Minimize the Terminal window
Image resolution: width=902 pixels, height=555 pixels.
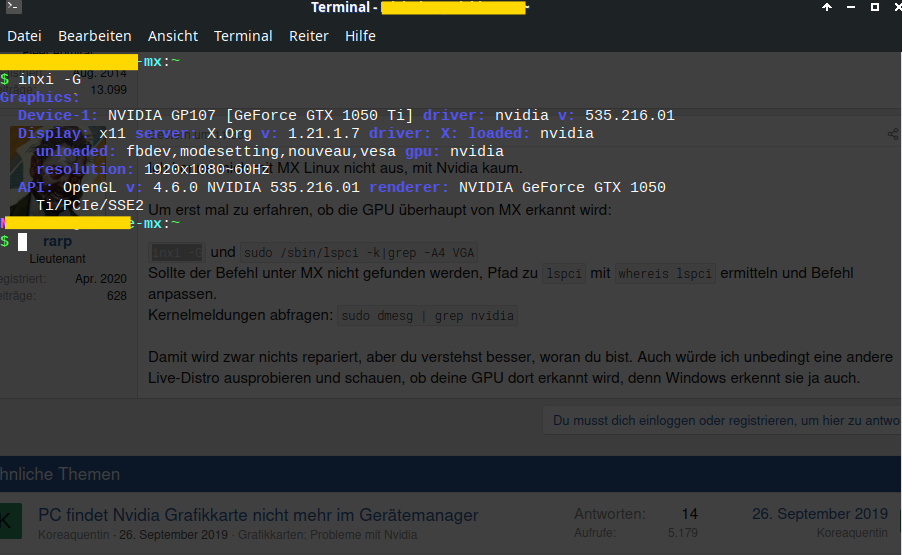tap(851, 7)
